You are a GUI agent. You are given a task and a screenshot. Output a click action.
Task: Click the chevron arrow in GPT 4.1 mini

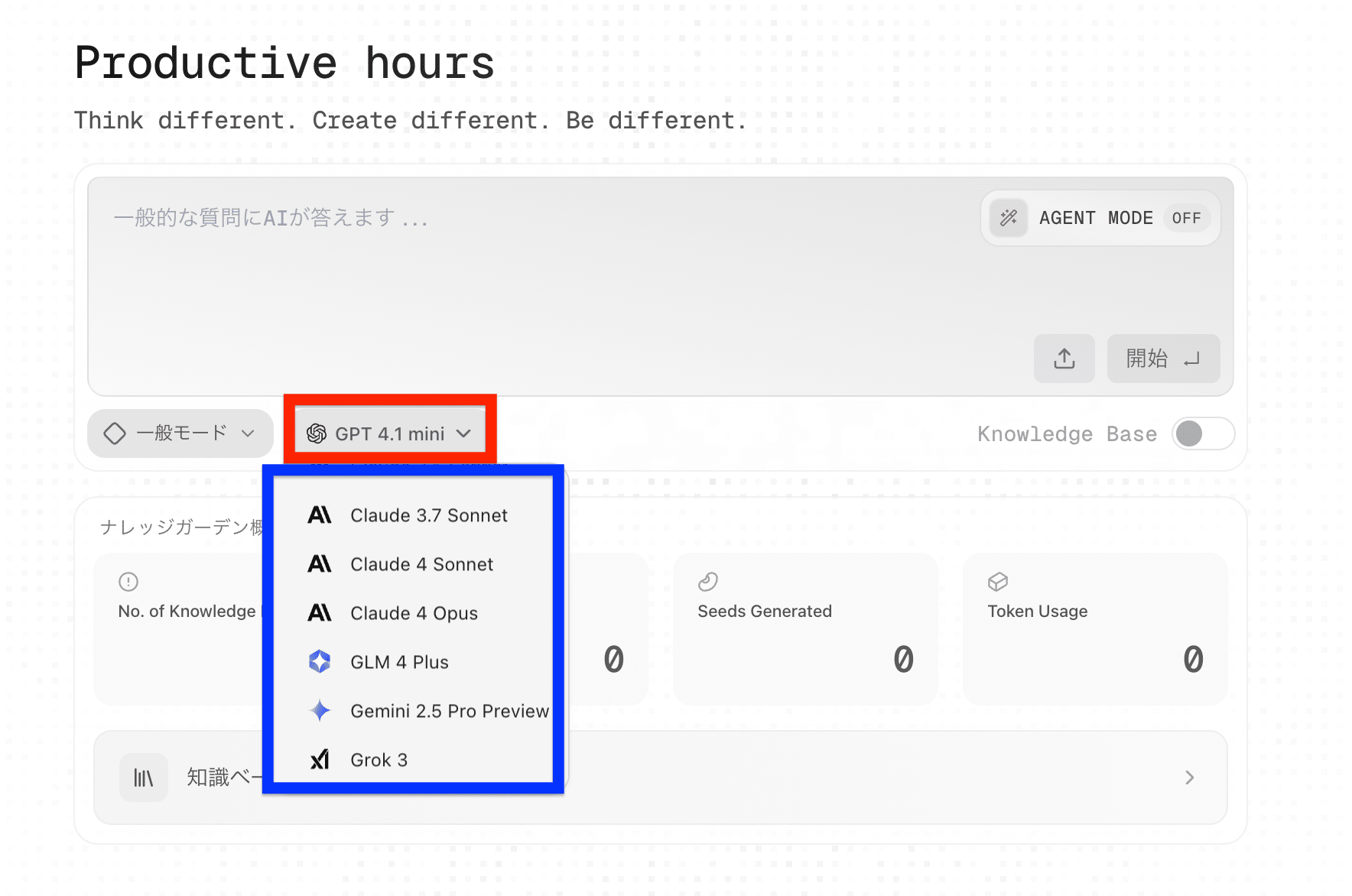463,433
